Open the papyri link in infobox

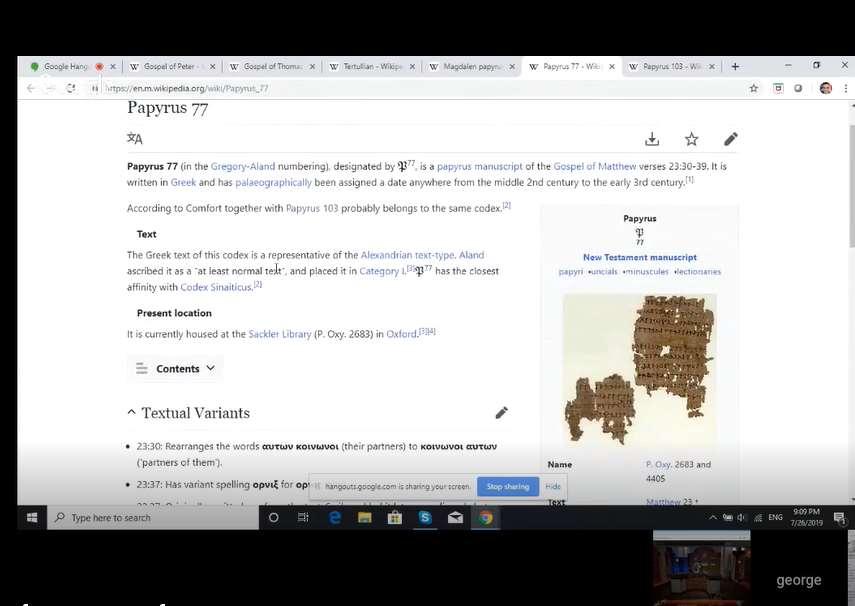[x=570, y=271]
